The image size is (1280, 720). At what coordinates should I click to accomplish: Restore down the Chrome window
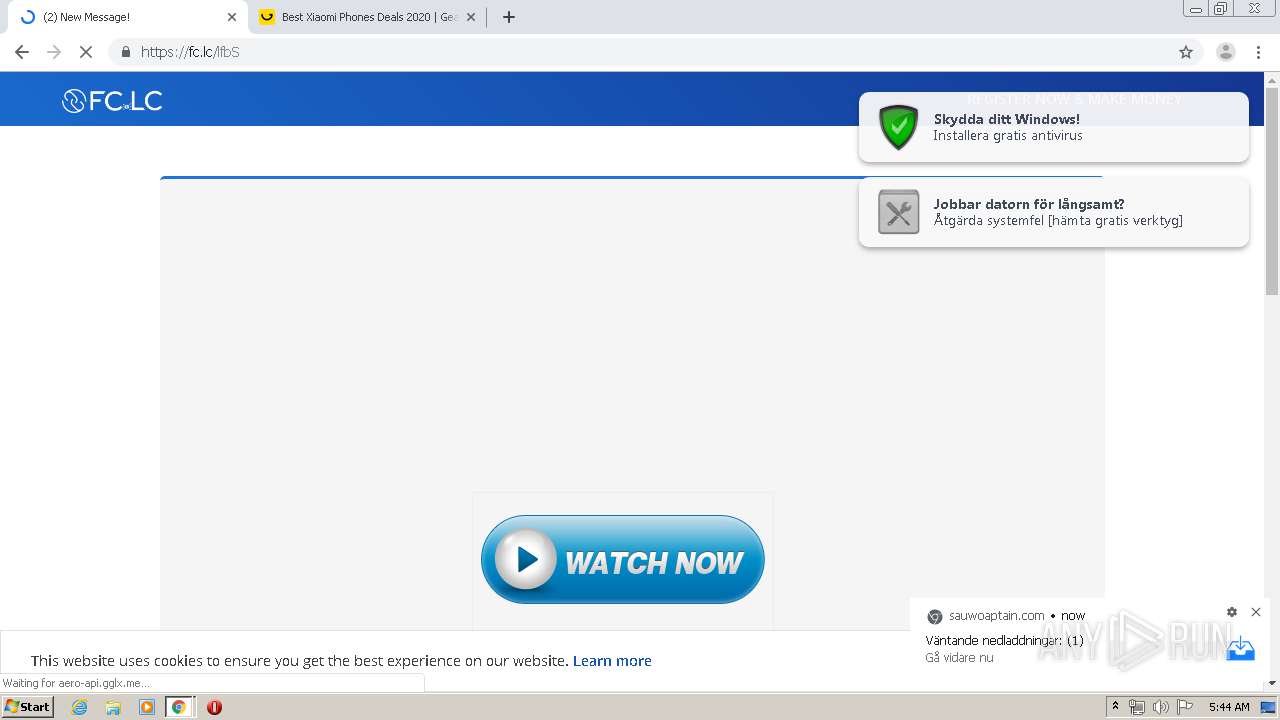pyautogui.click(x=1221, y=8)
